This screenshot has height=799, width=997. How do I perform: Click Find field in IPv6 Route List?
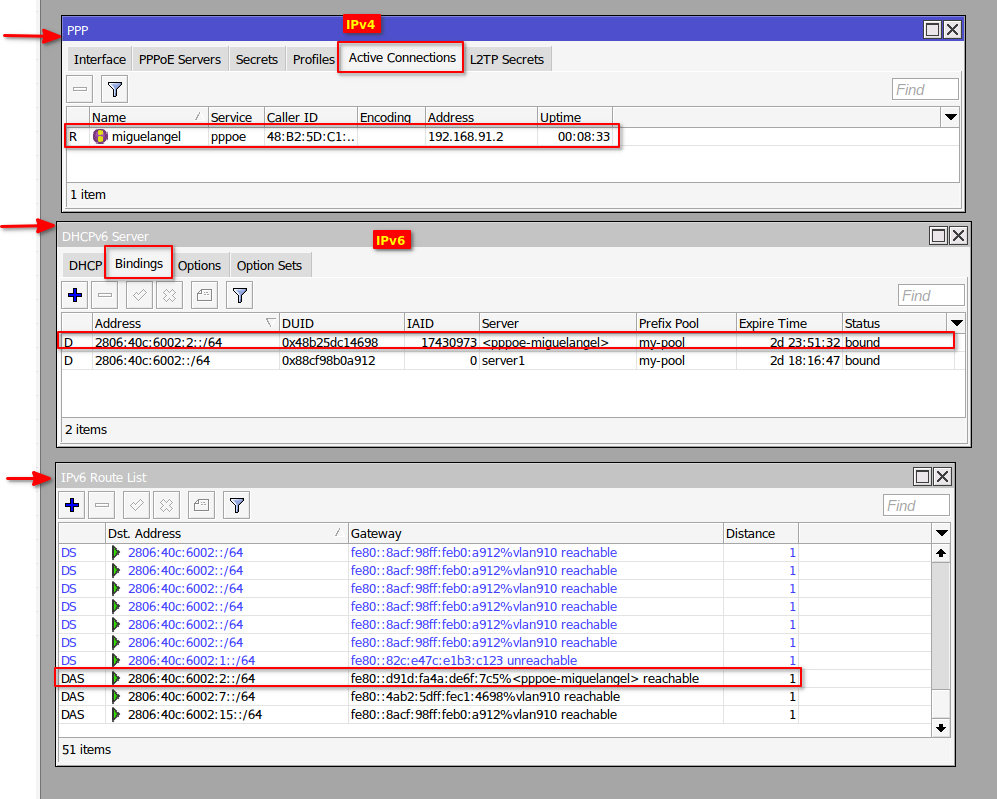[916, 505]
